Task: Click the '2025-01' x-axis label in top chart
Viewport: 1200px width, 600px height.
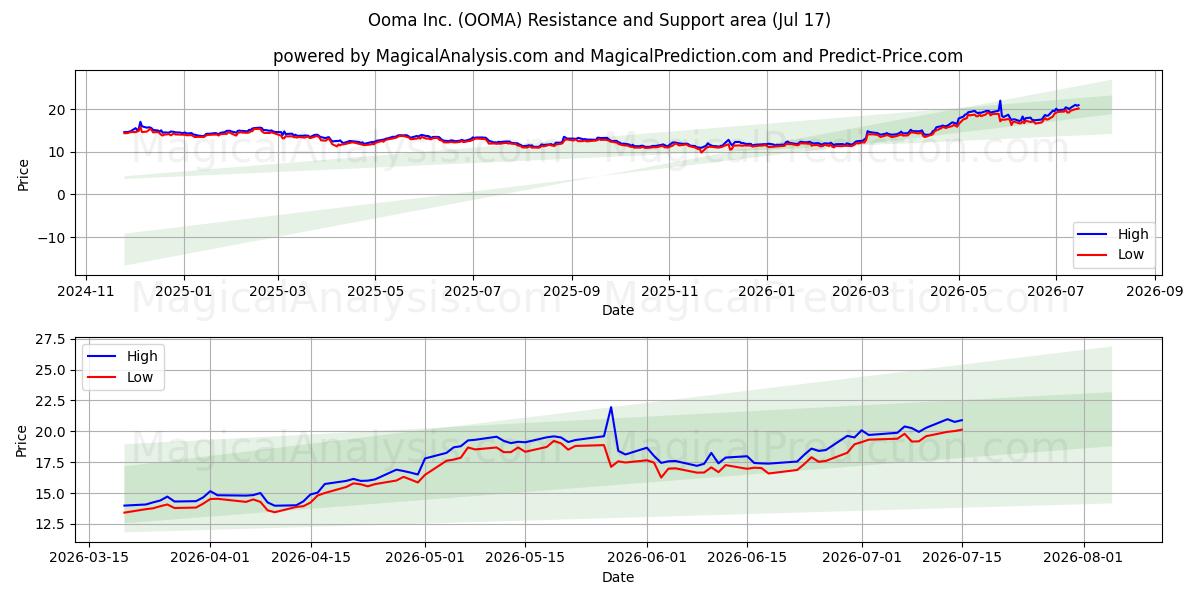Action: (184, 292)
